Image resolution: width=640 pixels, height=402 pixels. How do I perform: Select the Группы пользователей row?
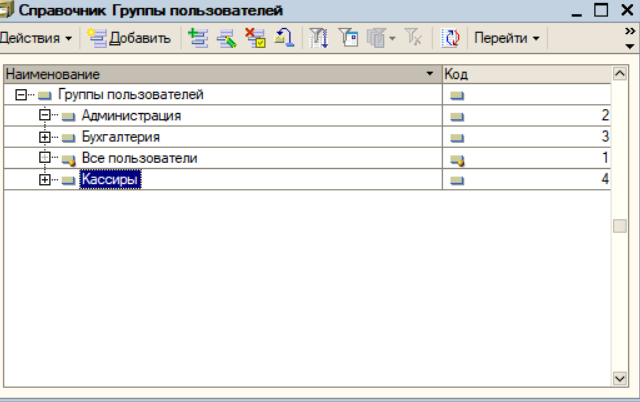(307, 95)
